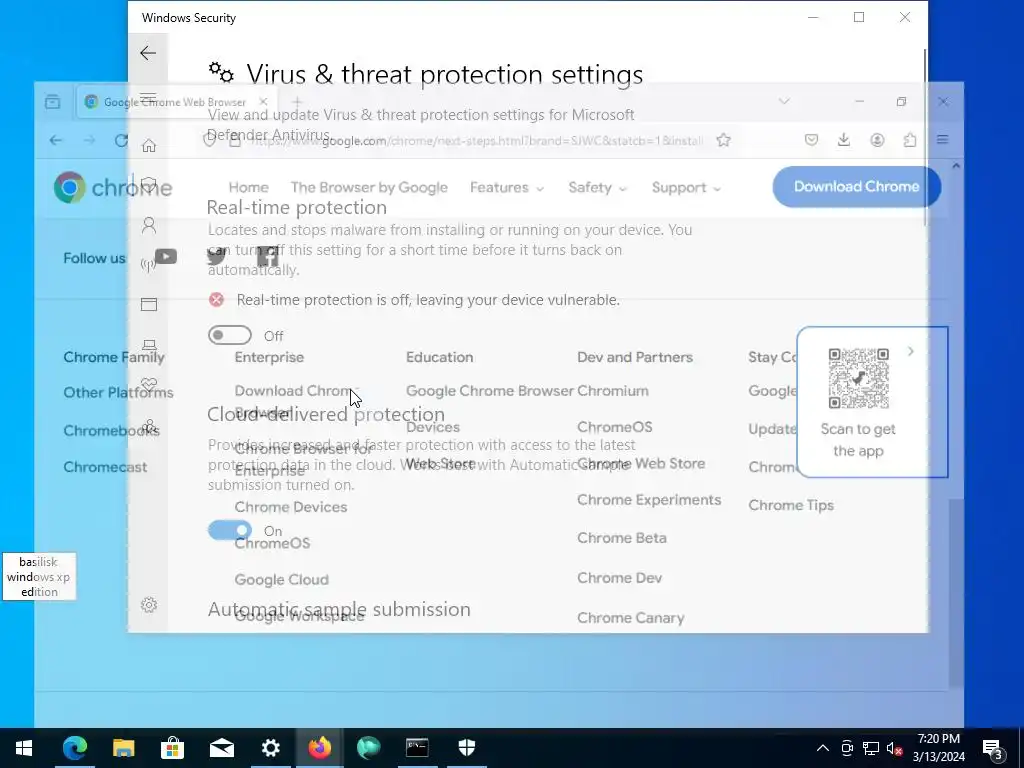
Task: Open the Chromium link under Dev and Partners
Action: pyautogui.click(x=613, y=391)
